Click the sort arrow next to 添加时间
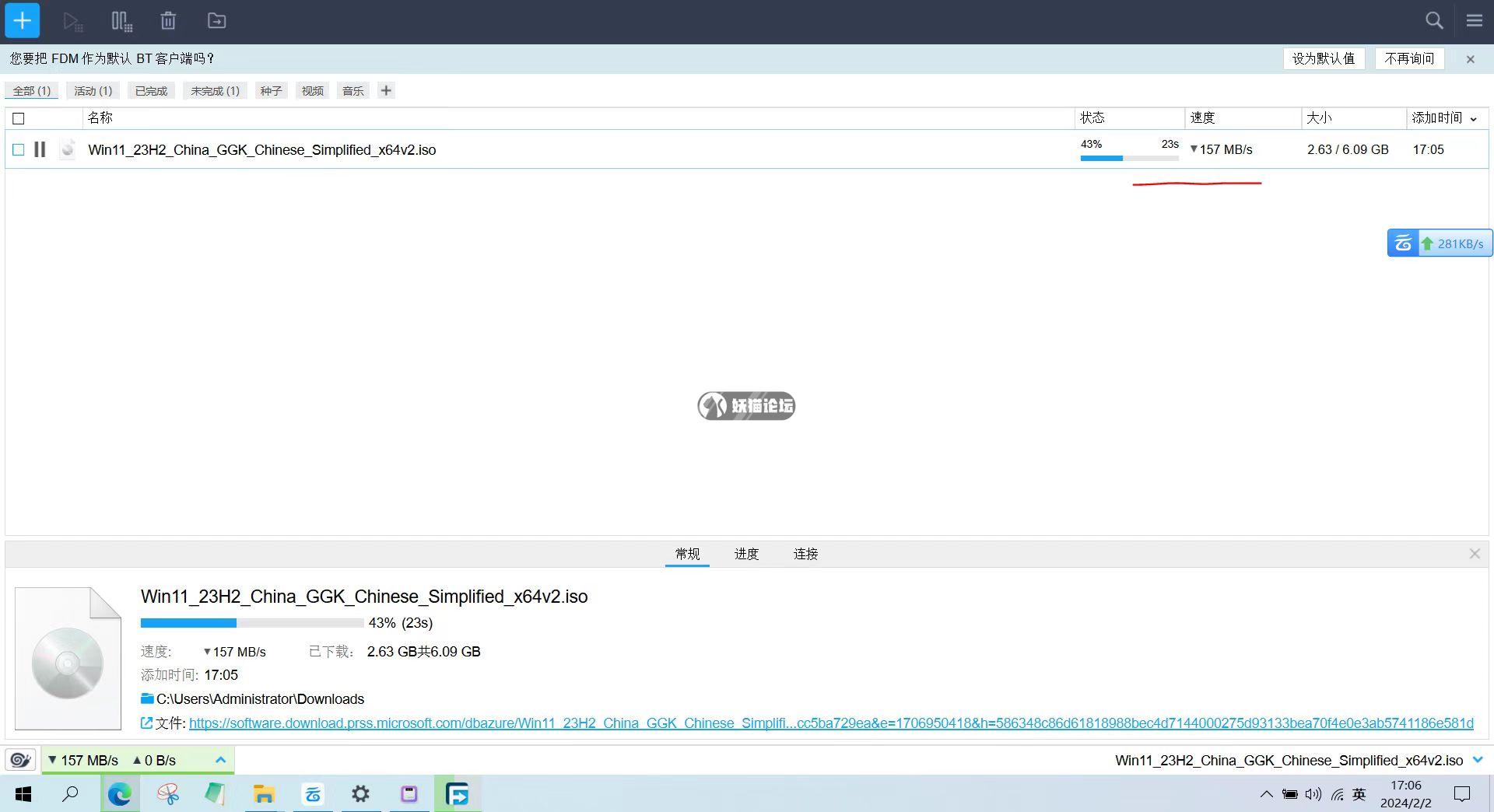1494x812 pixels. (x=1473, y=119)
